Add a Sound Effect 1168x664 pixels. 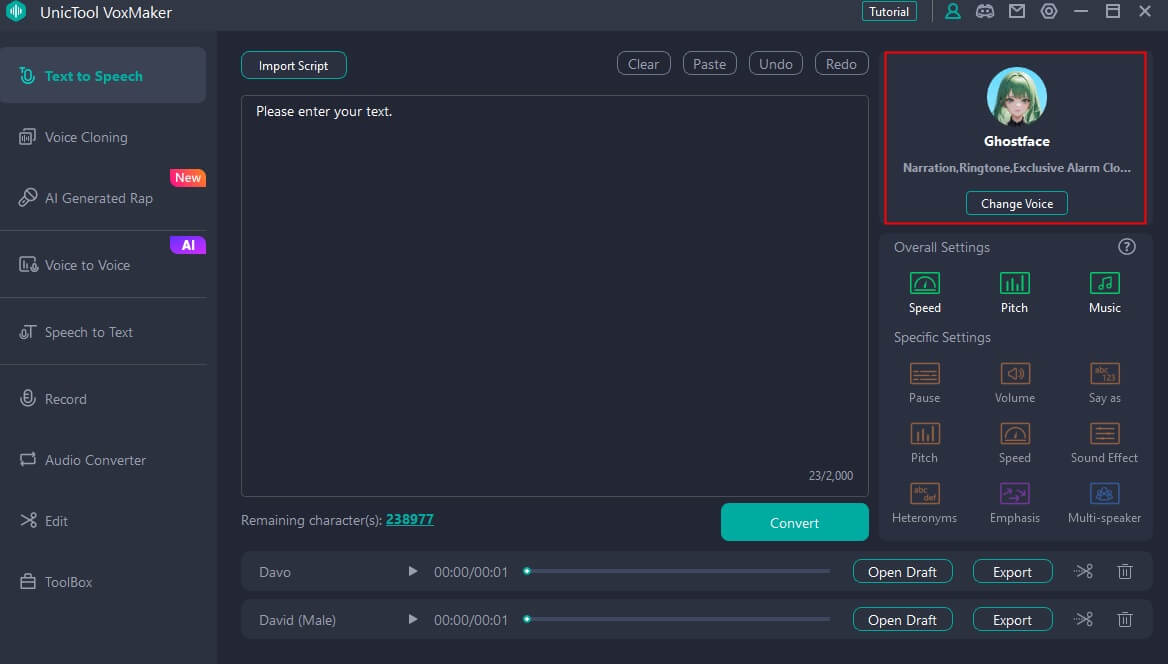[1104, 442]
